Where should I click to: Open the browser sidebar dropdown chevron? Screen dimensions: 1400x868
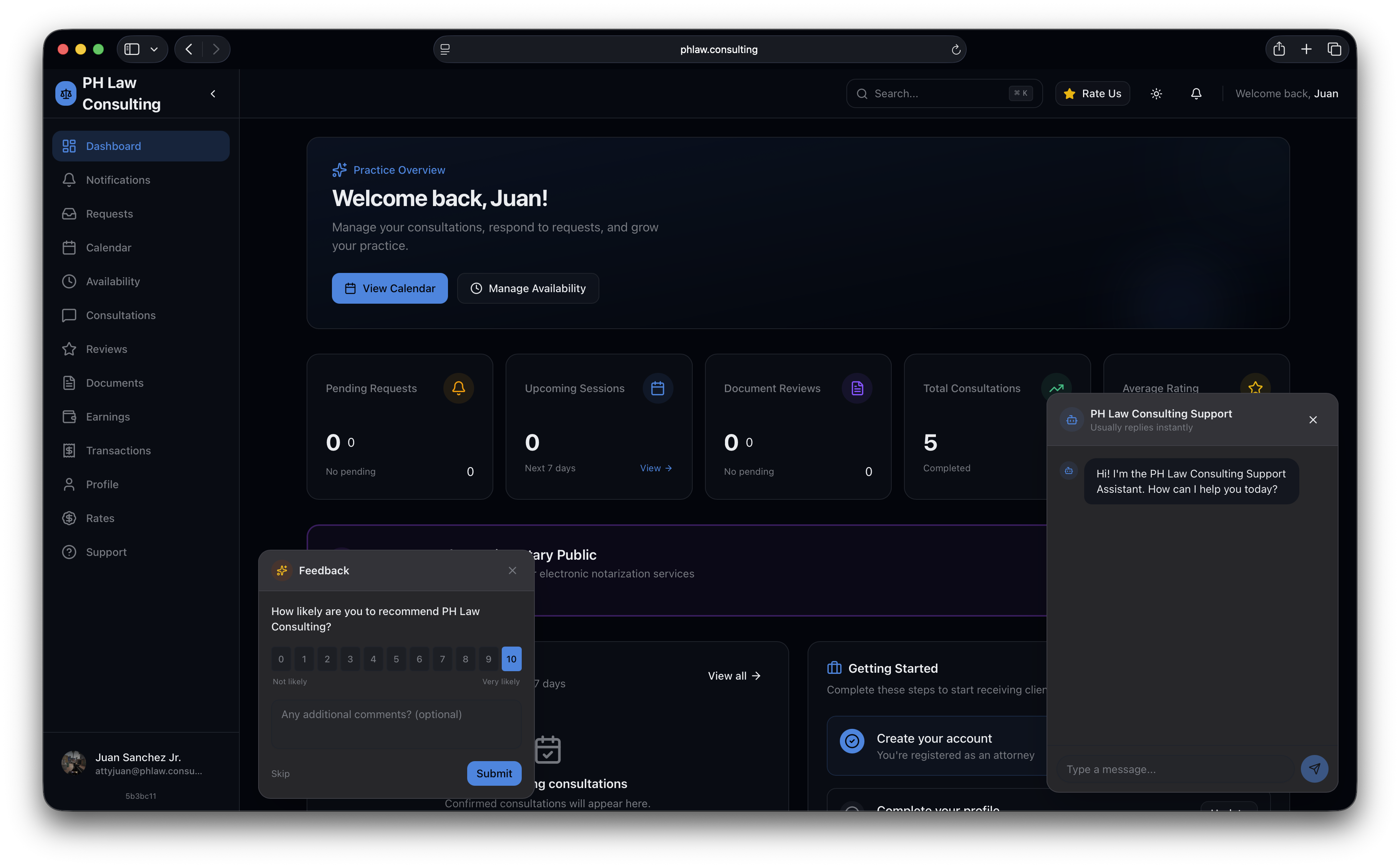(x=154, y=49)
